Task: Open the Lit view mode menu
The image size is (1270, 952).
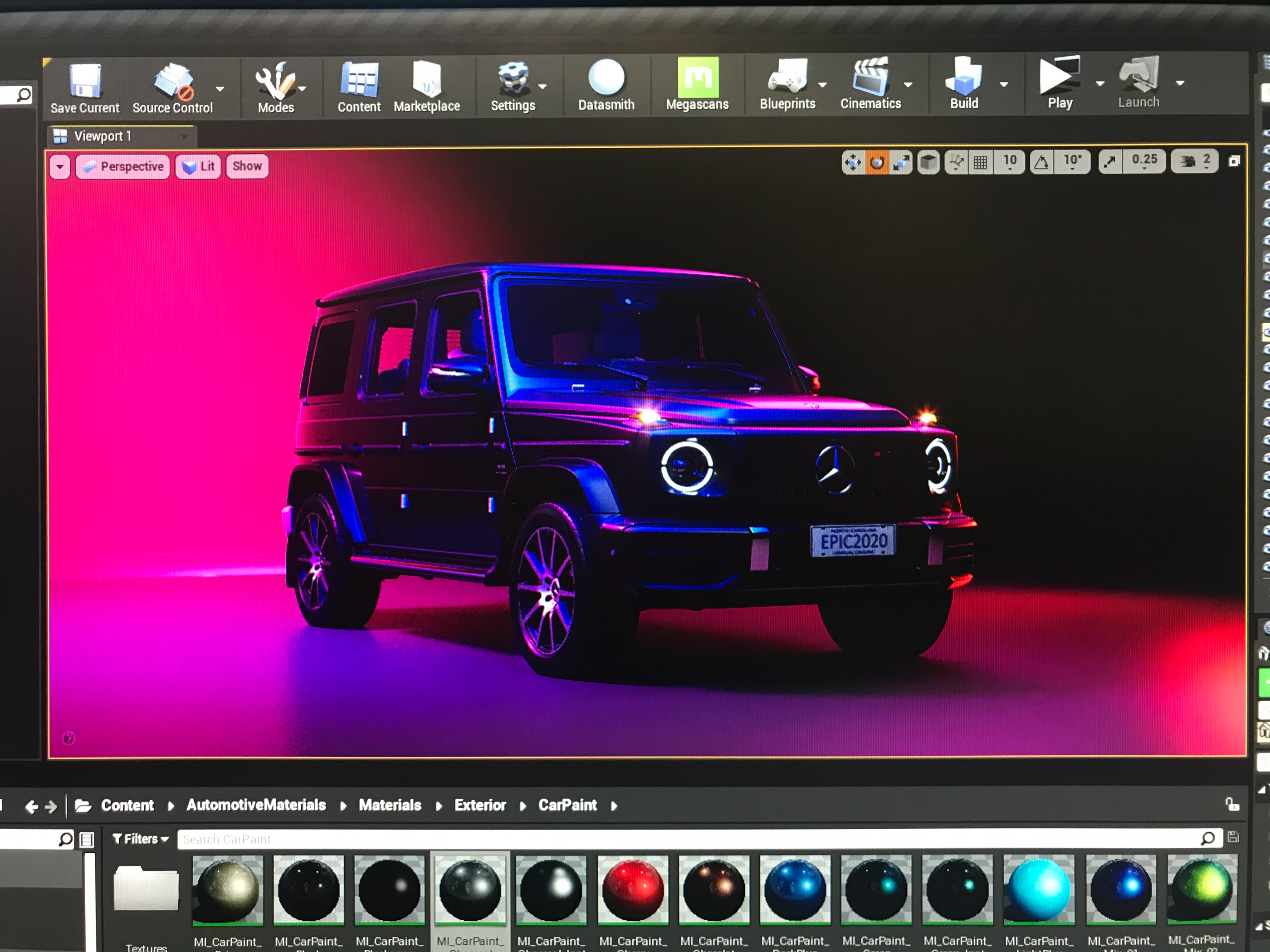Action: tap(198, 167)
